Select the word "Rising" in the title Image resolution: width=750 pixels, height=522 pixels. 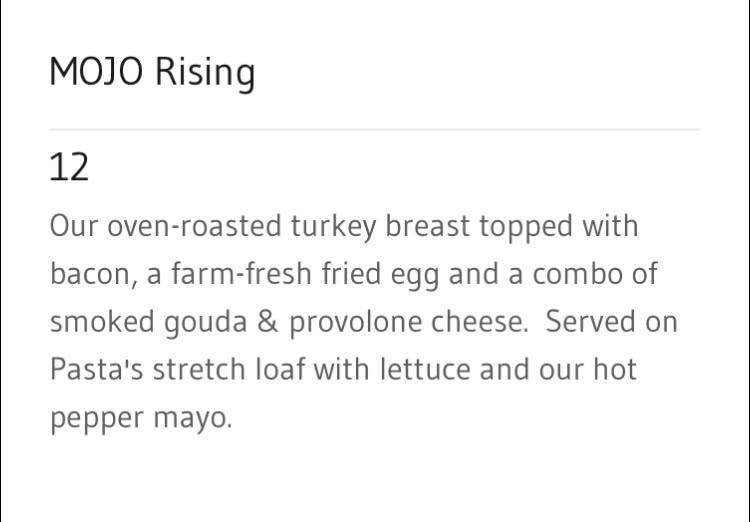tap(205, 73)
